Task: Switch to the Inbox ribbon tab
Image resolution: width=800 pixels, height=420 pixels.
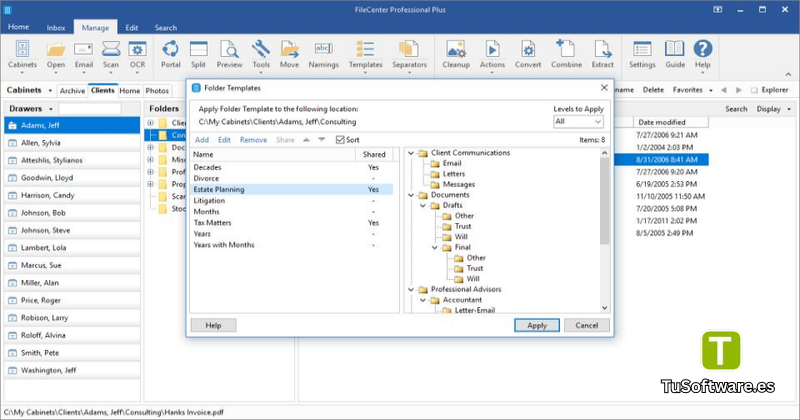Action: 56,28
